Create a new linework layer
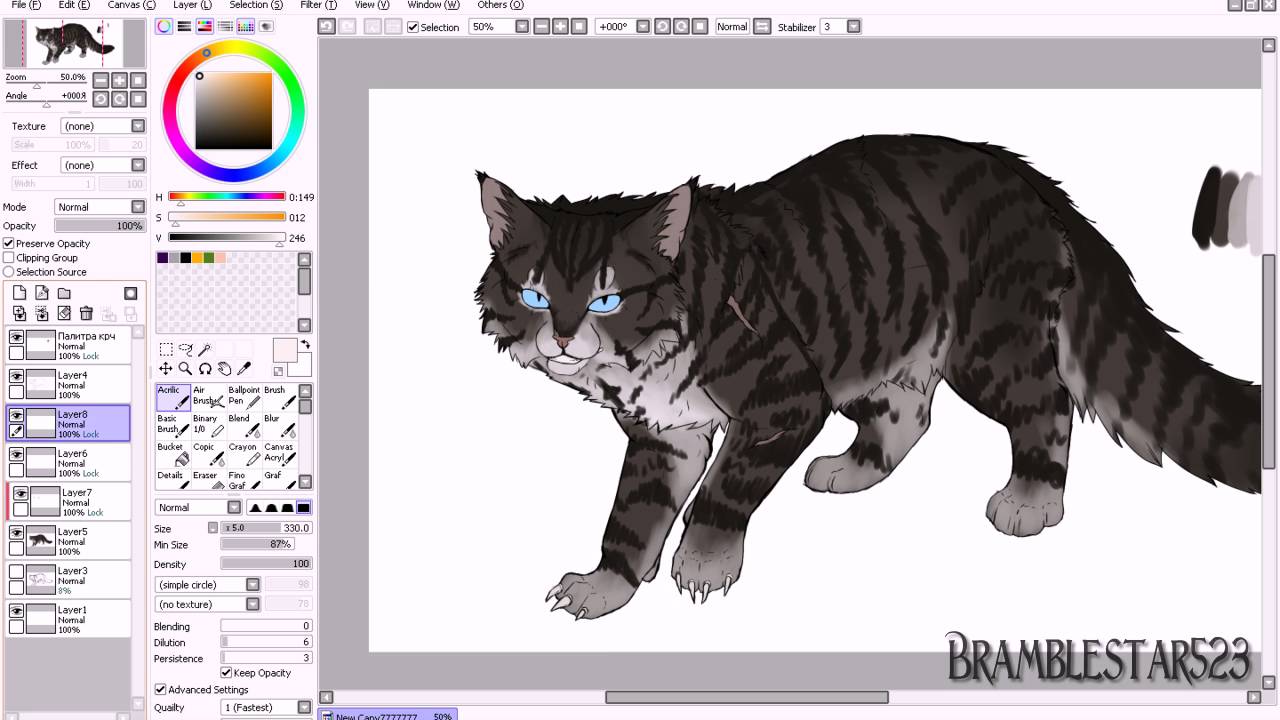 coord(42,293)
